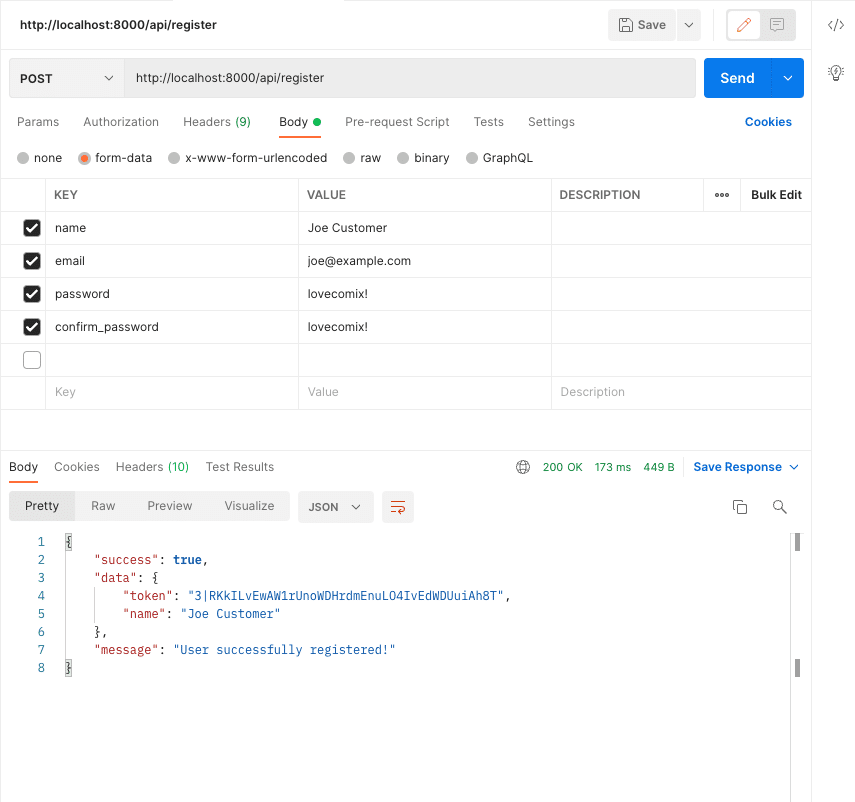The width and height of the screenshot is (855, 802).
Task: Click the '200 OK' status text
Action: [562, 467]
